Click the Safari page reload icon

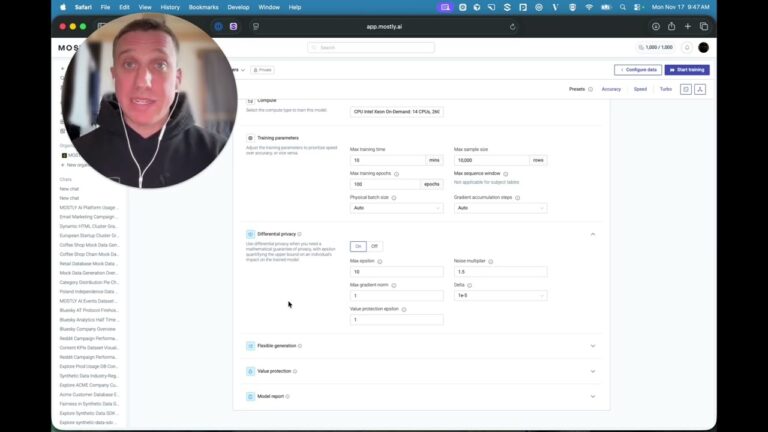[x=513, y=27]
